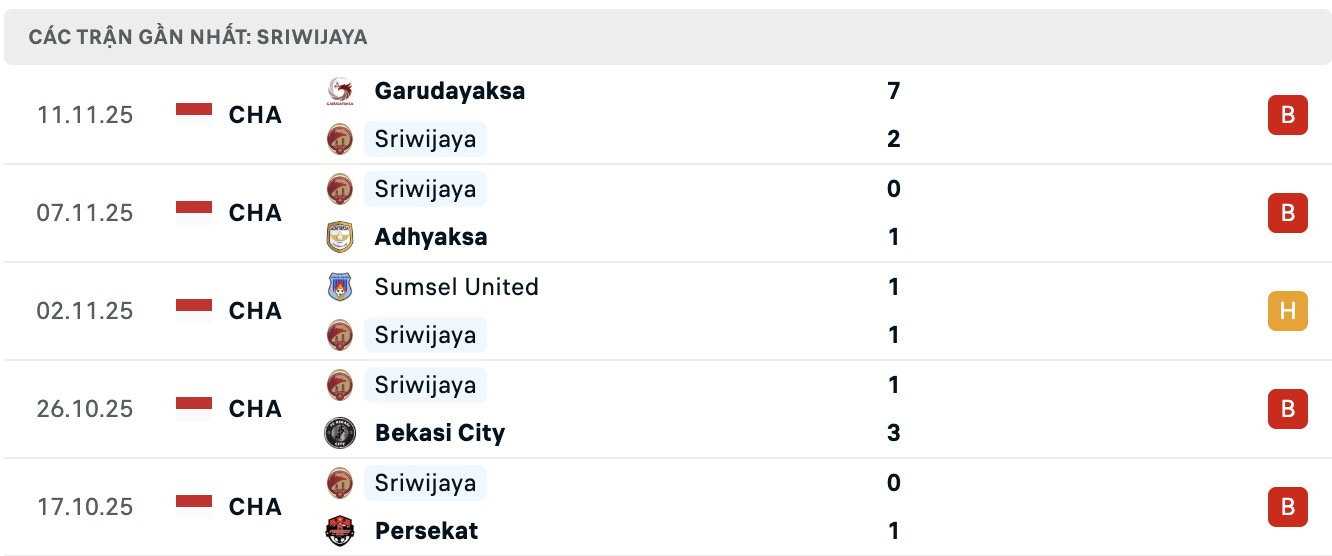Click Indonesia flag icon beside 07.11.25
The width and height of the screenshot is (1332, 556).
coord(194,213)
